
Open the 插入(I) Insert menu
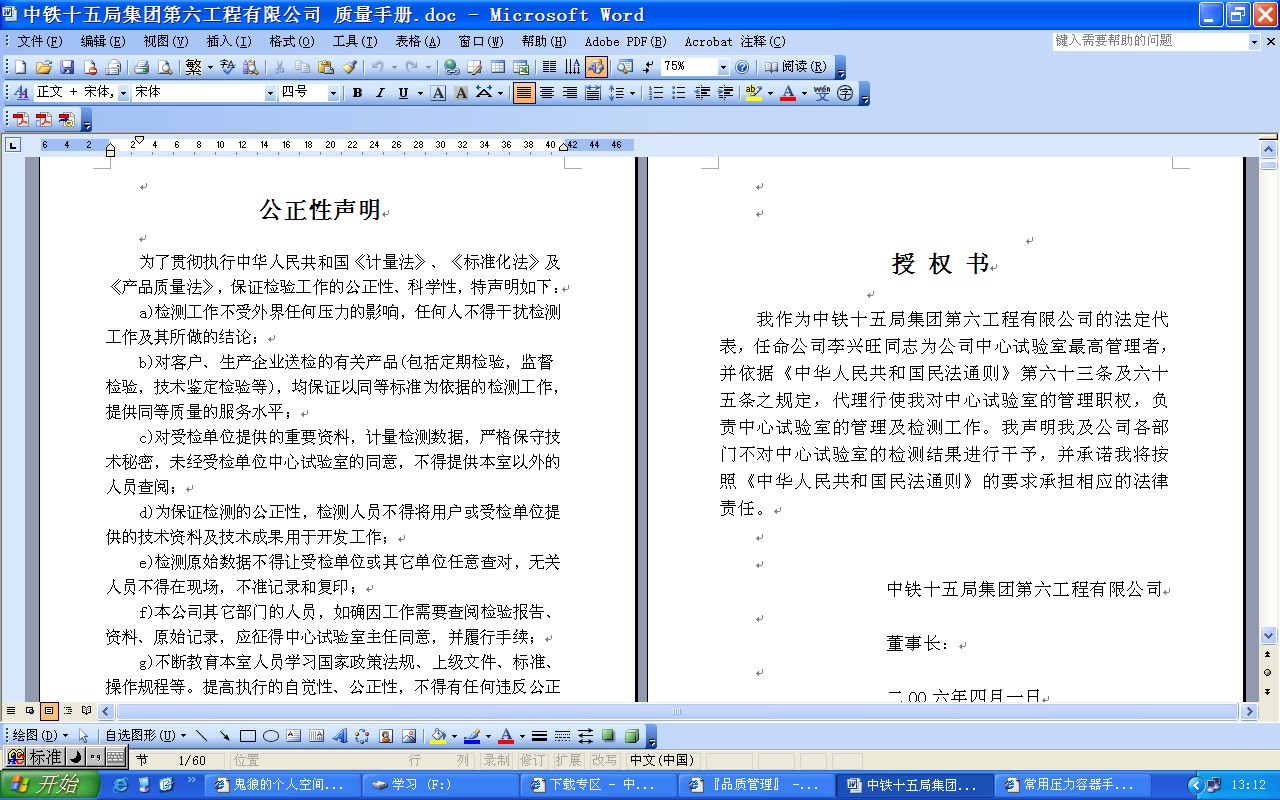(x=228, y=41)
